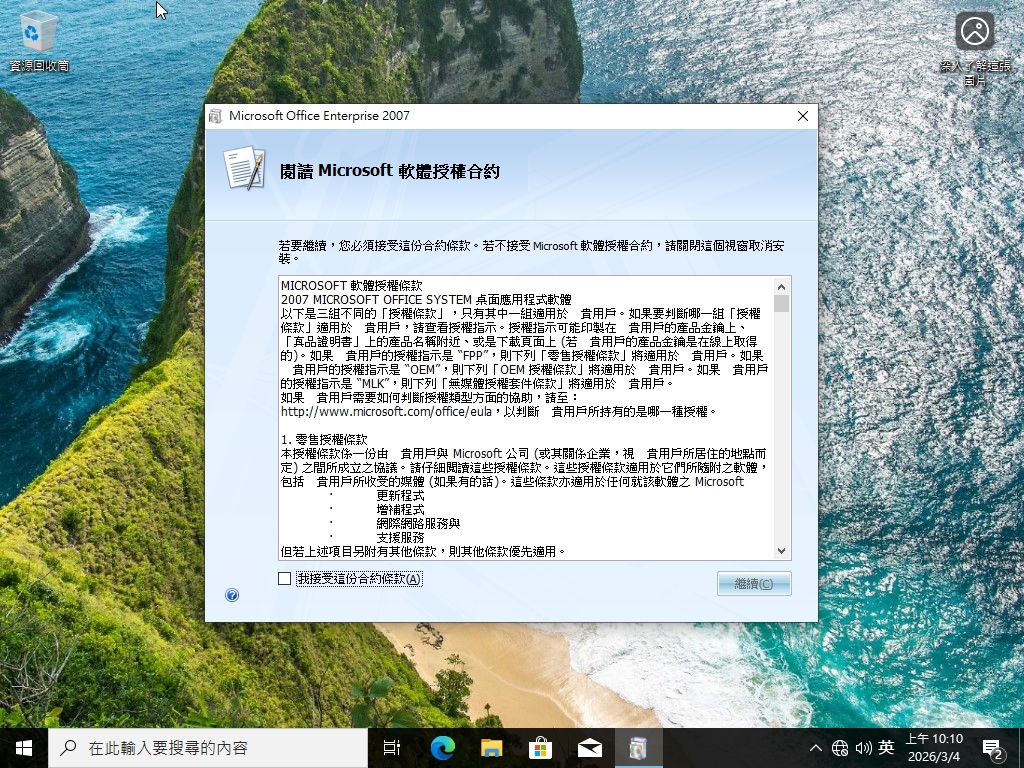
Task: Open Microsoft Store from taskbar
Action: tap(540, 748)
